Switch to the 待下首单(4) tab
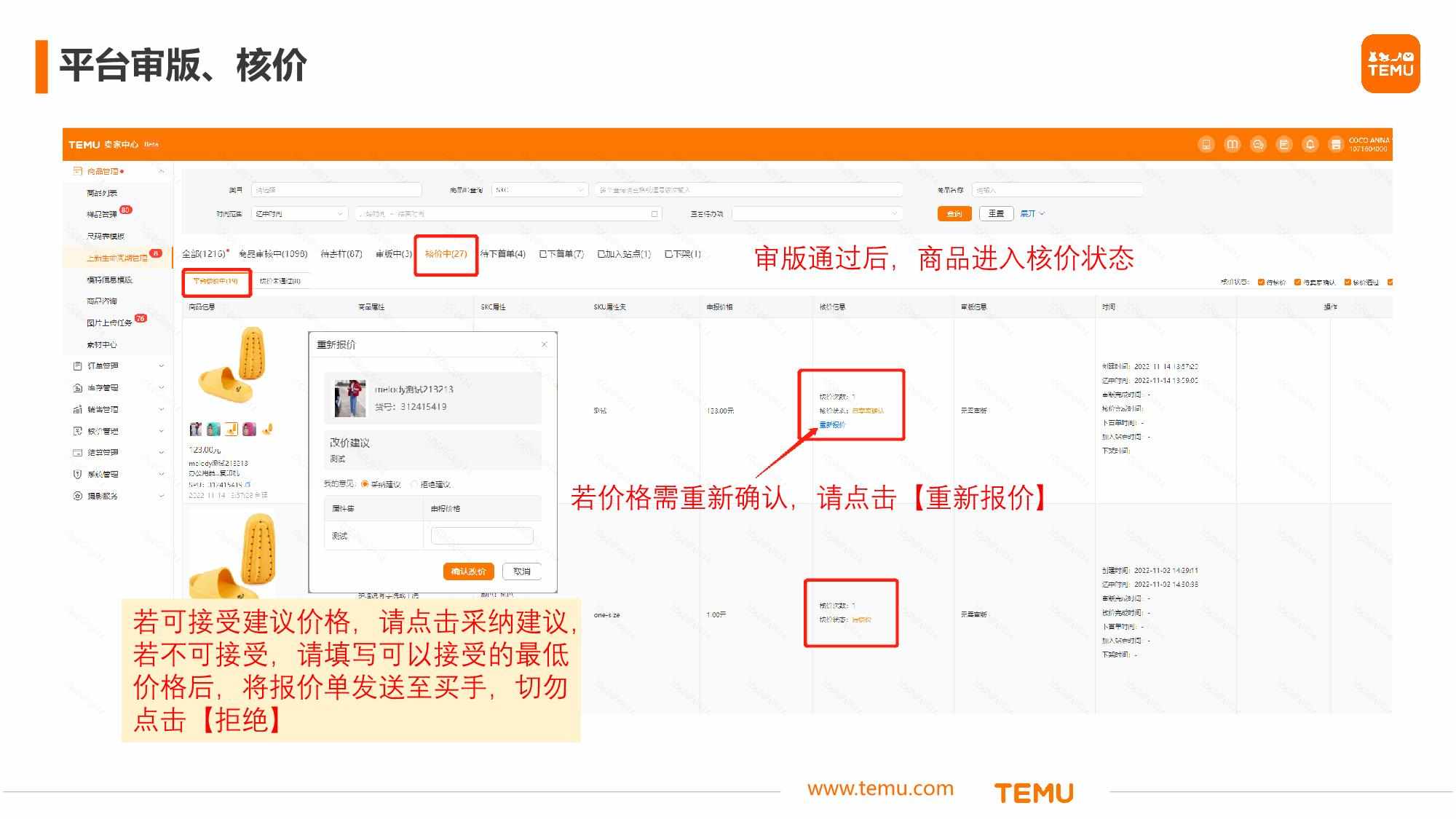 click(503, 253)
